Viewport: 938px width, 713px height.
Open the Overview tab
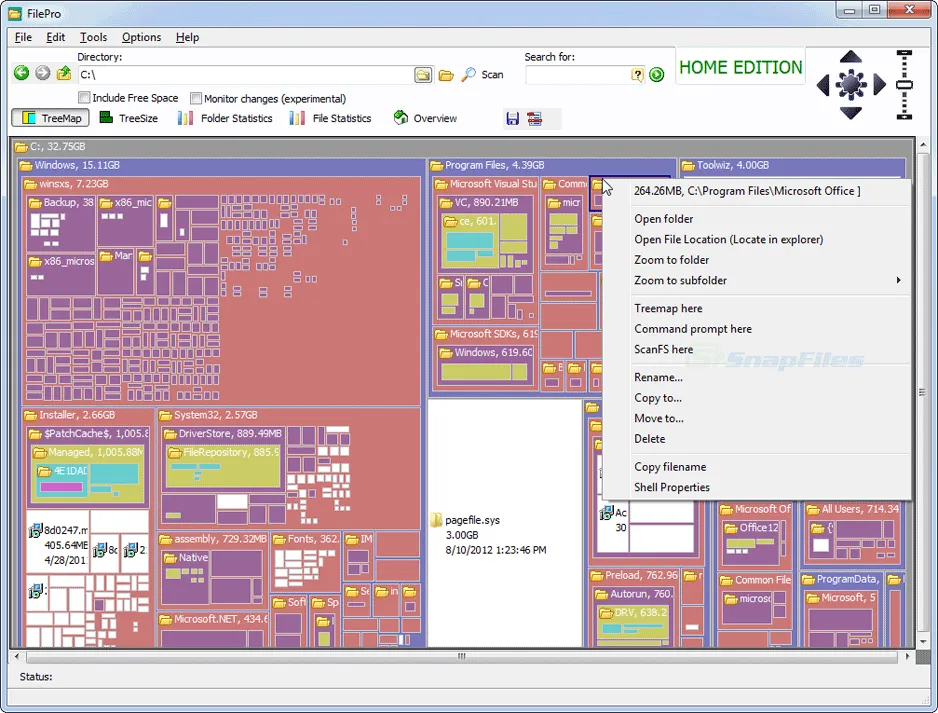425,118
